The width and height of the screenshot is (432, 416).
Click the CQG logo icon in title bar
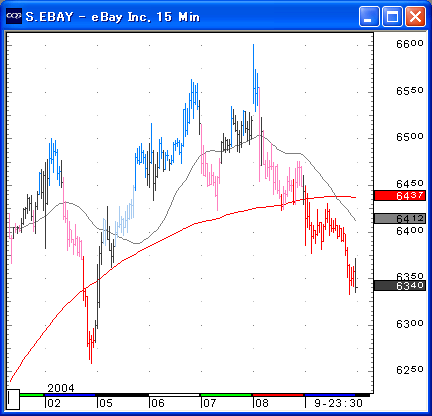coord(14,16)
